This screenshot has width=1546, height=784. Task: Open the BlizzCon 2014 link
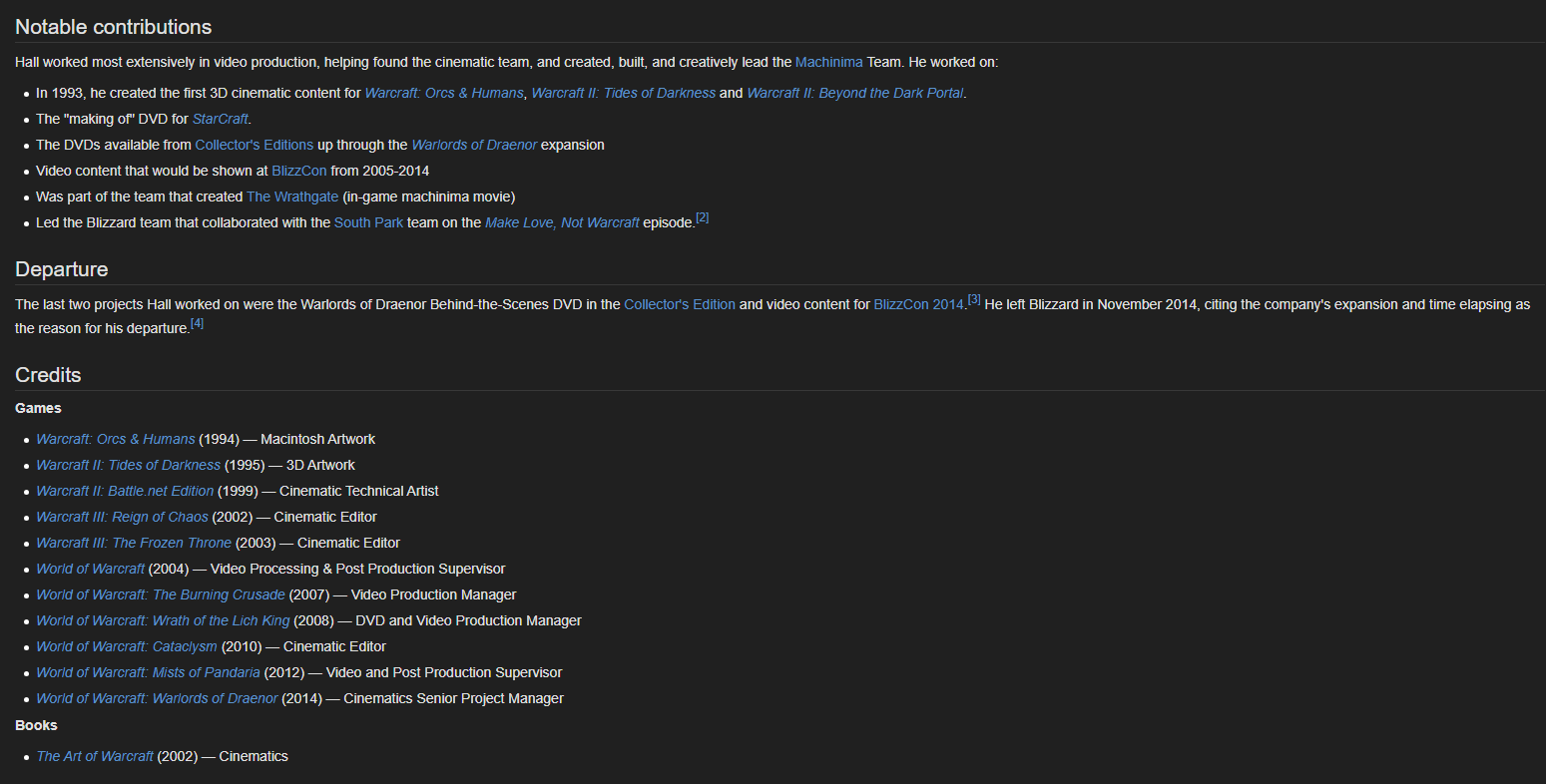[919, 304]
